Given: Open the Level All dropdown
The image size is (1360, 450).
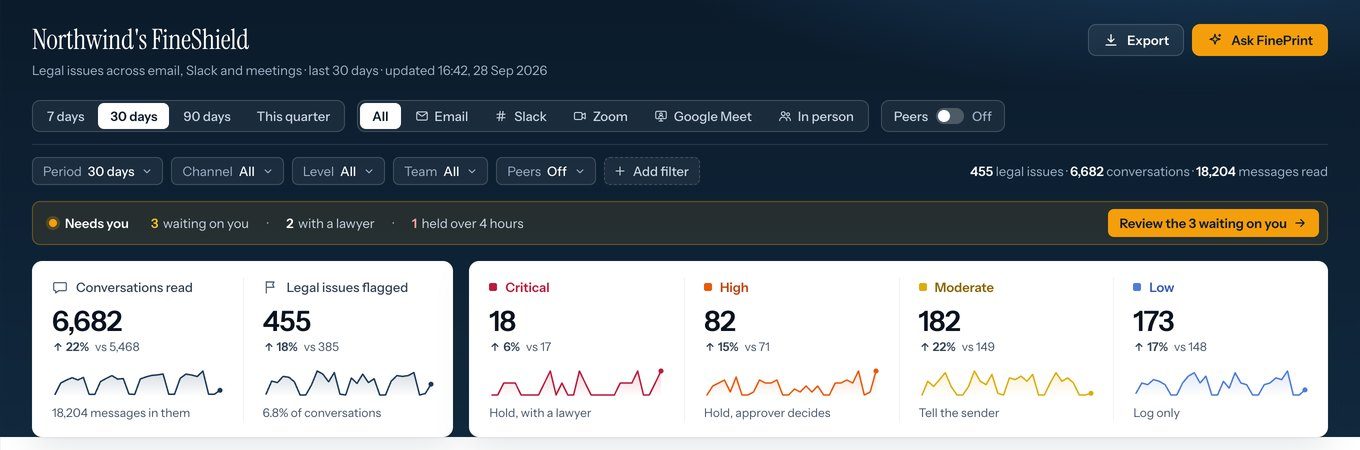Looking at the screenshot, I should coord(338,171).
